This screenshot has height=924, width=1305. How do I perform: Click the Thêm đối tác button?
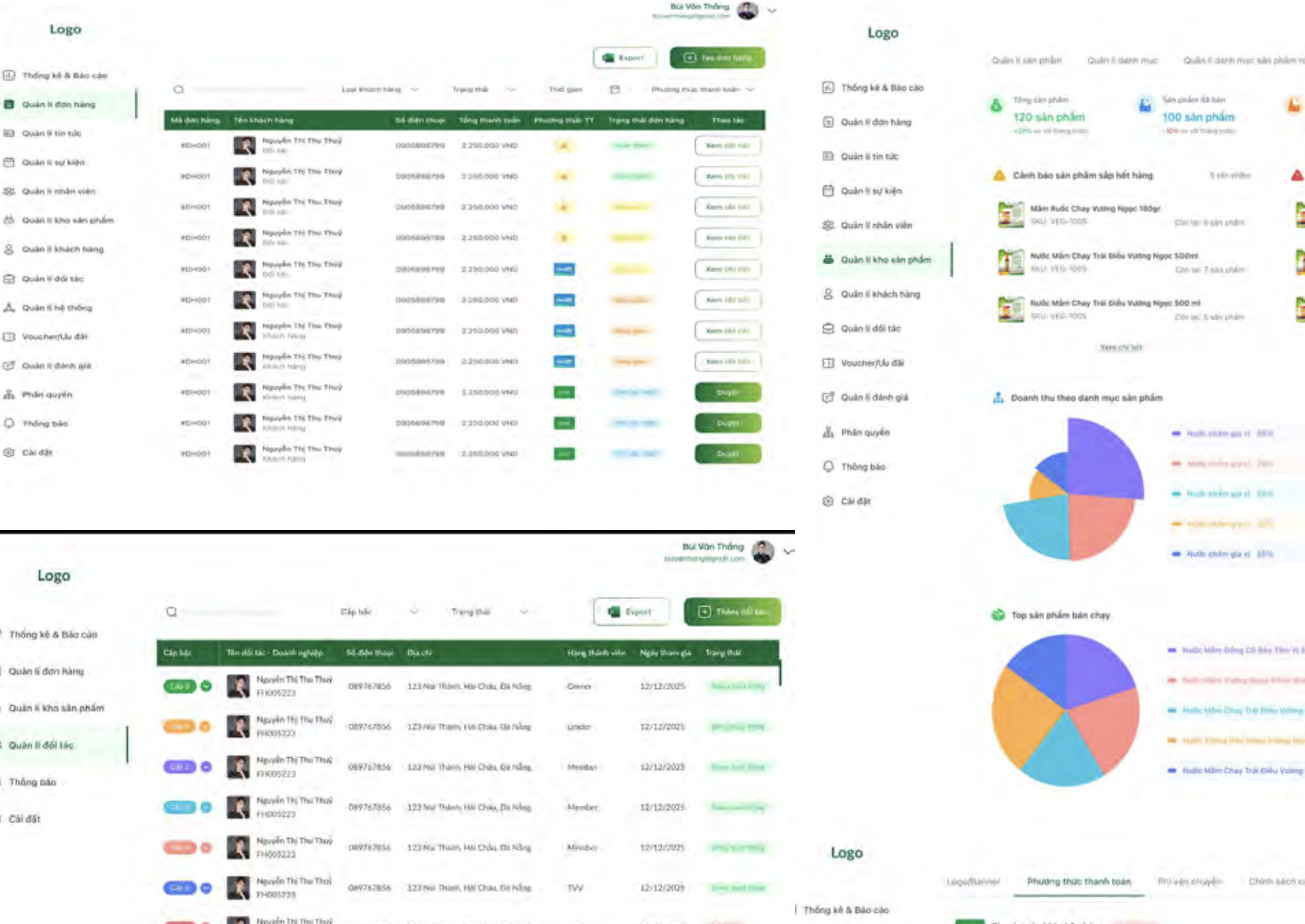pos(732,612)
